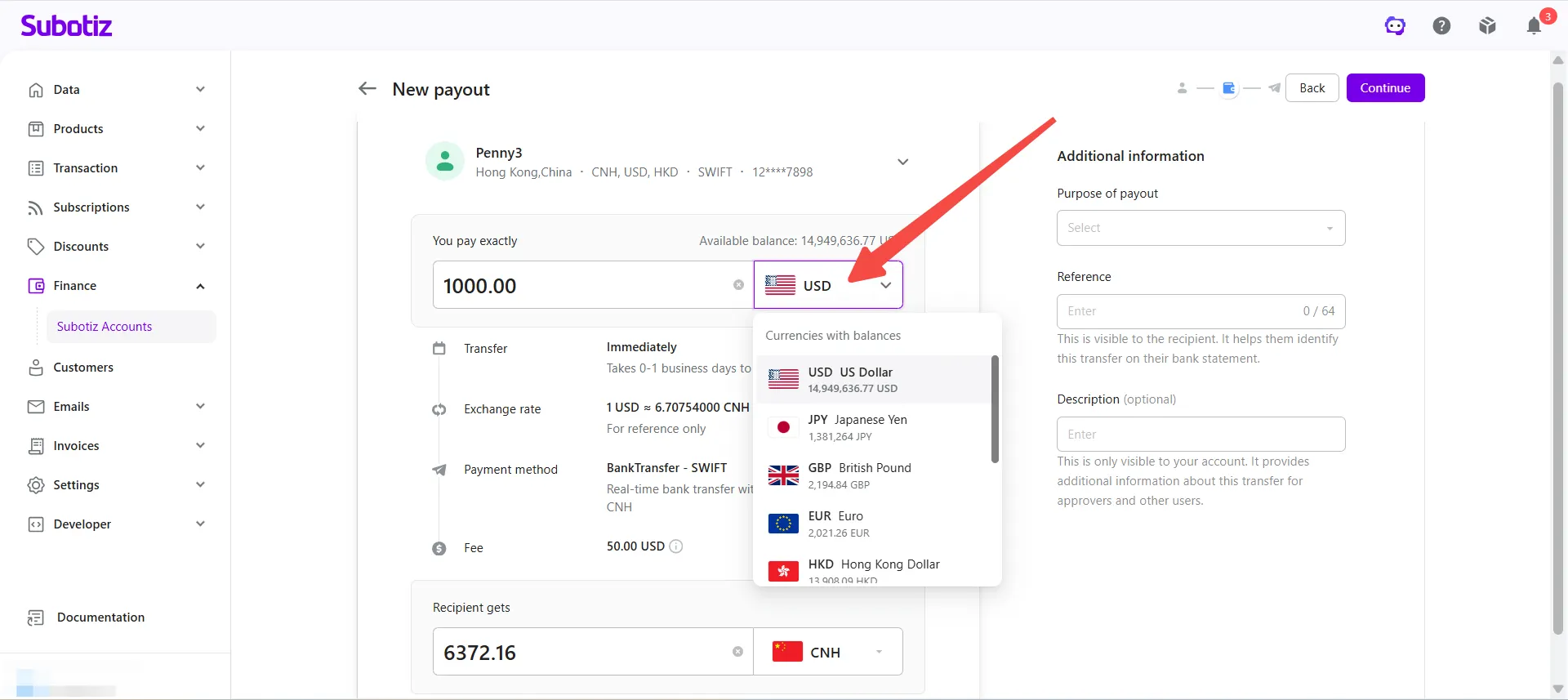Image resolution: width=1568 pixels, height=700 pixels.
Task: Click the Emails envelope icon
Action: click(x=36, y=407)
